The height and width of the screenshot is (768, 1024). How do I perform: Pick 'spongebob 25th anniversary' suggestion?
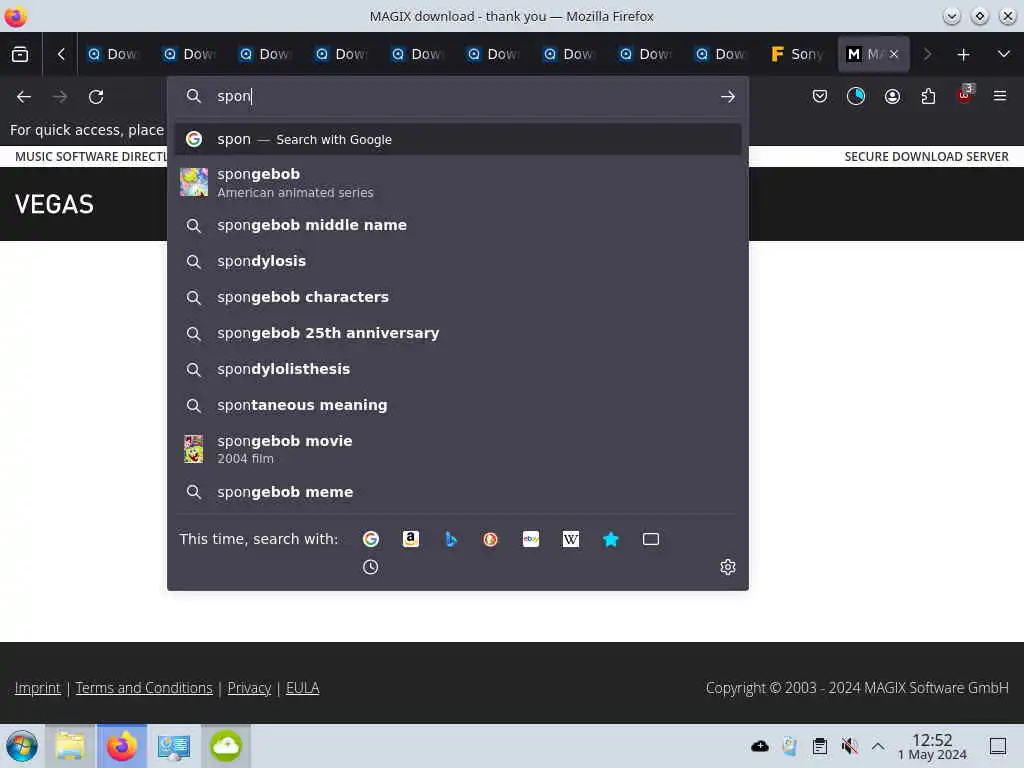click(x=458, y=333)
